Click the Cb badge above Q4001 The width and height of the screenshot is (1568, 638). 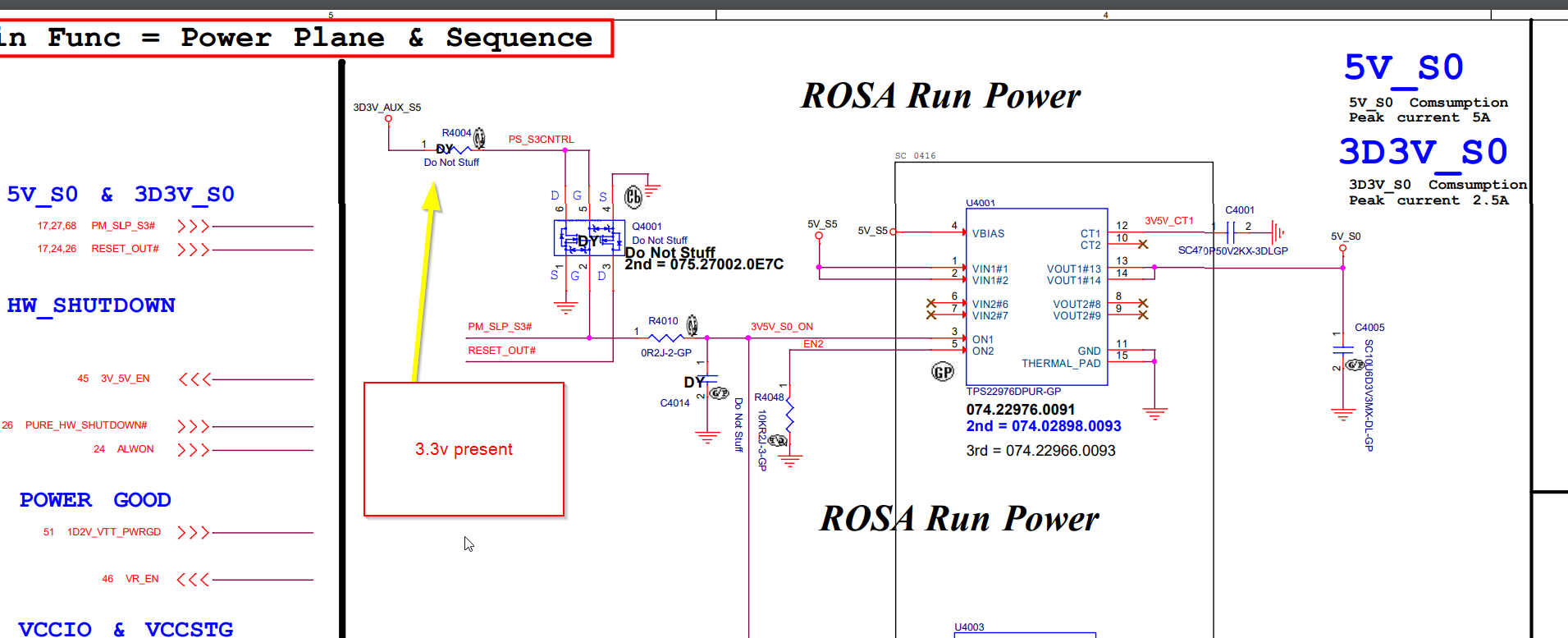coord(633,197)
